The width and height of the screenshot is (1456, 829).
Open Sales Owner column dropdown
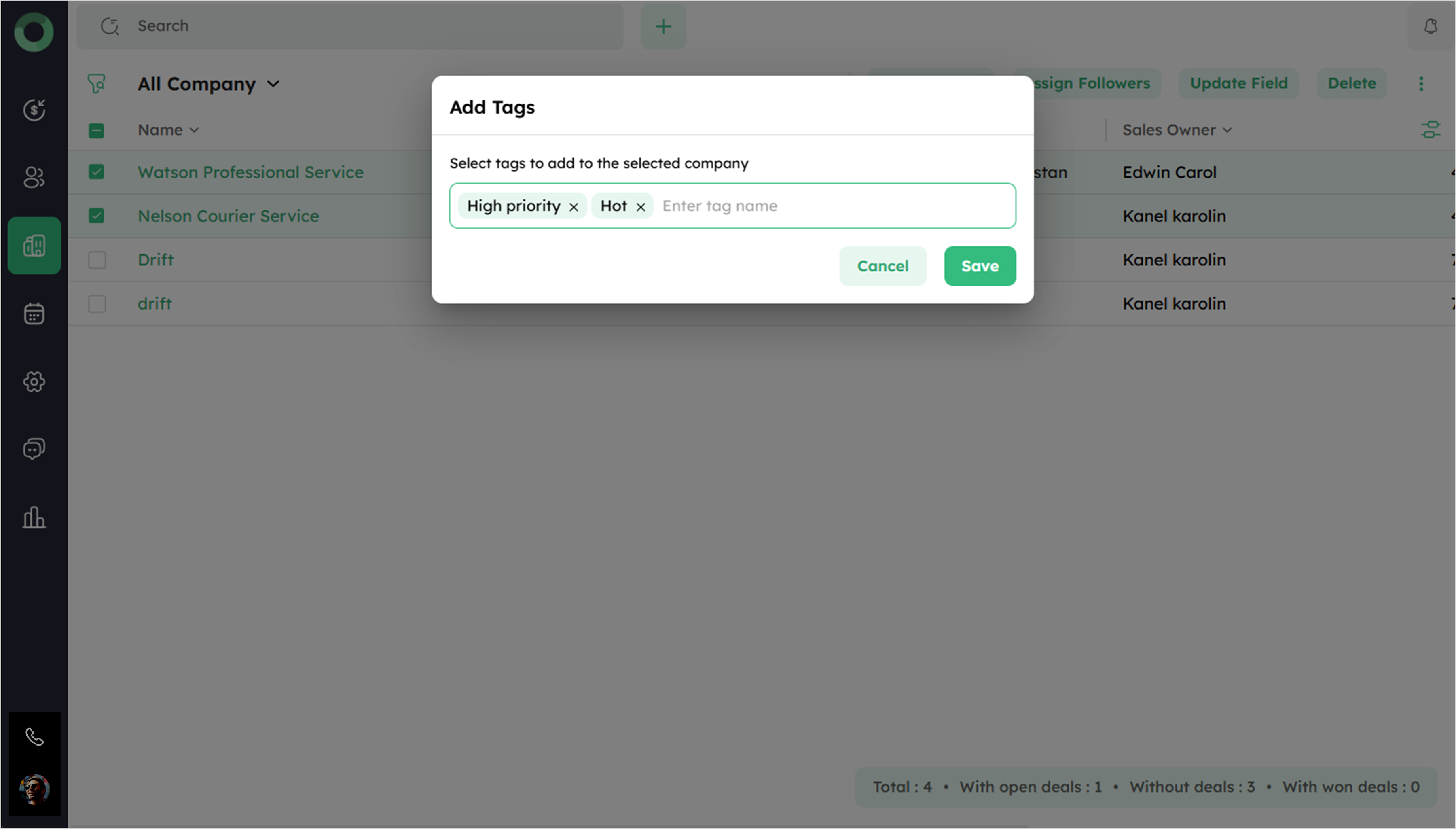point(1227,130)
